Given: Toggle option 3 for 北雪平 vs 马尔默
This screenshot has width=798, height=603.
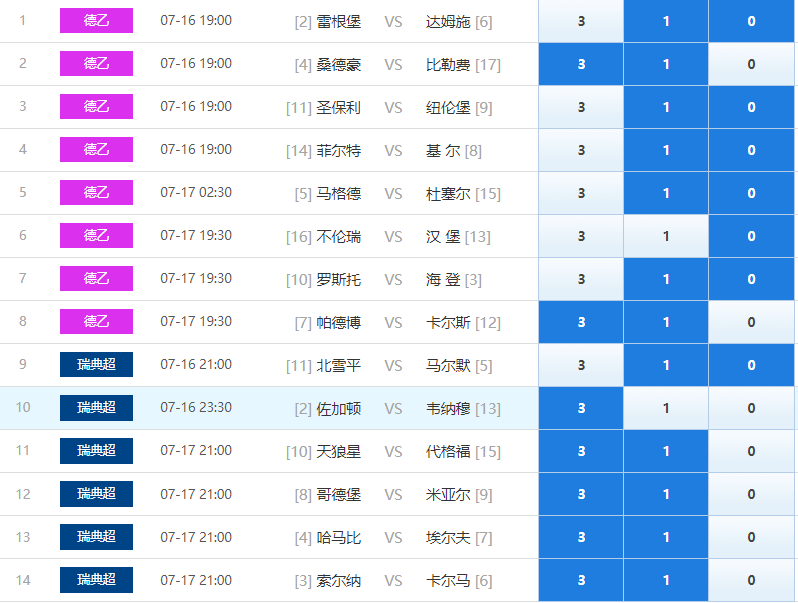Looking at the screenshot, I should point(581,365).
